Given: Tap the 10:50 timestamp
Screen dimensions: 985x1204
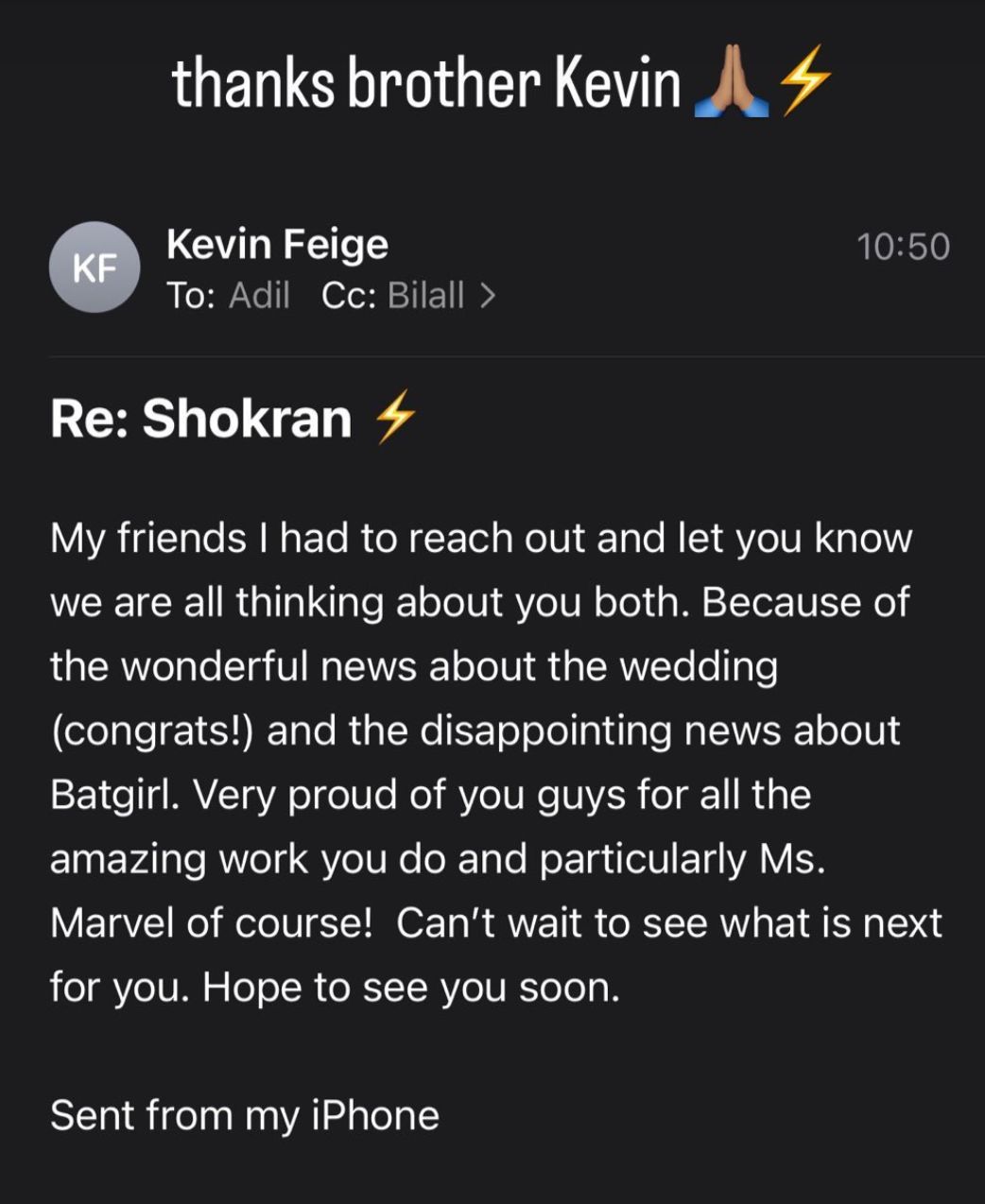Looking at the screenshot, I should pos(902,247).
